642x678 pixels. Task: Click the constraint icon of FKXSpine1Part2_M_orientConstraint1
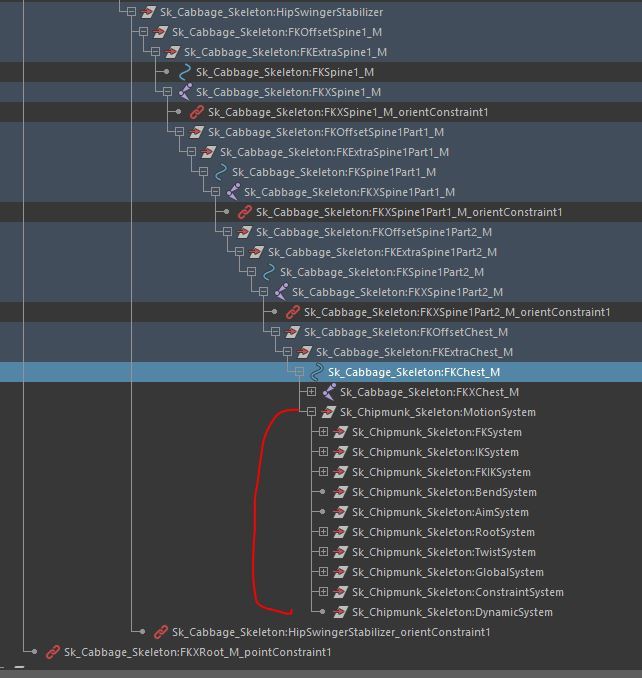click(x=293, y=312)
